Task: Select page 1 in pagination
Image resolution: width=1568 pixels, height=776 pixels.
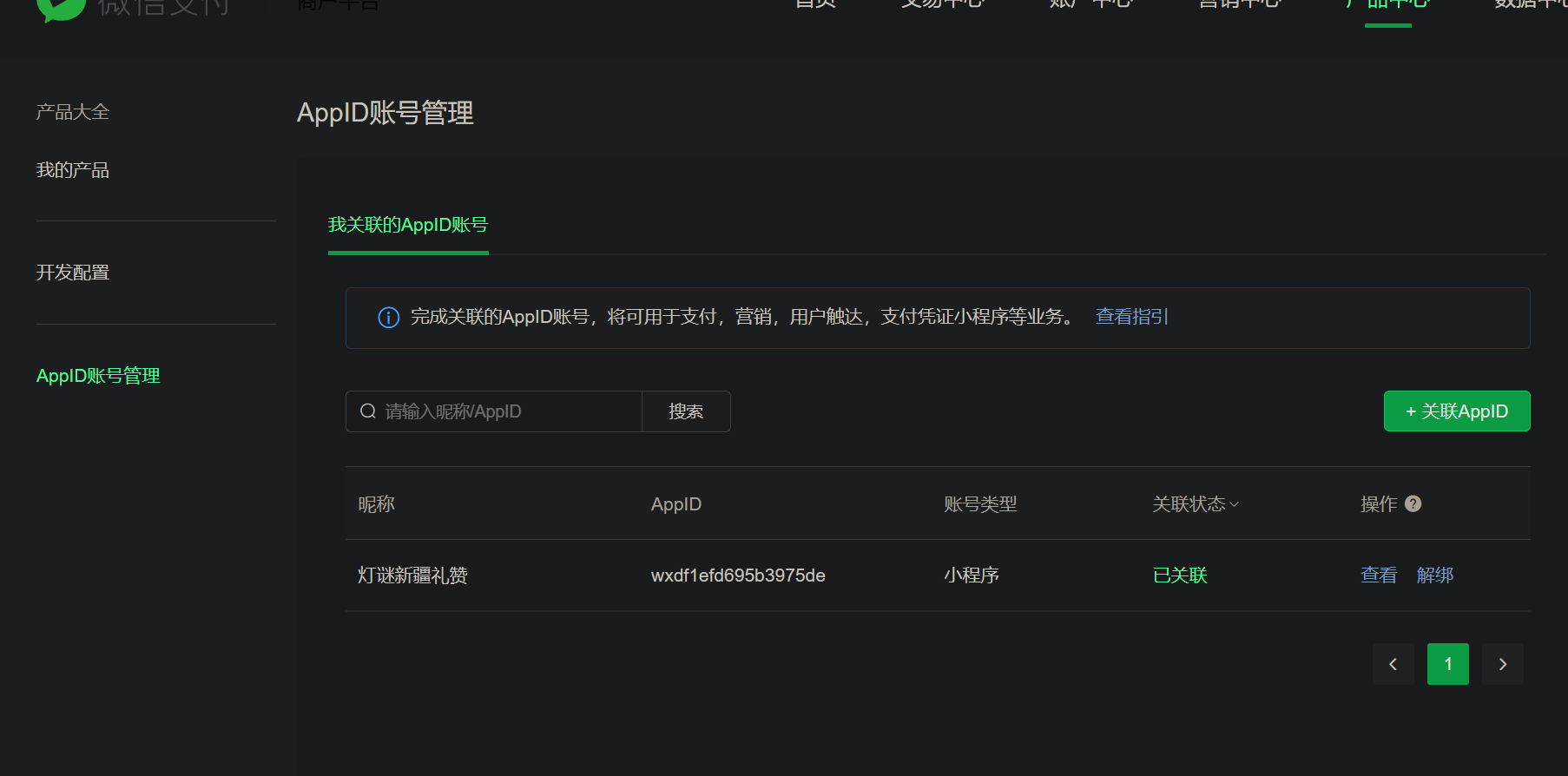Action: click(x=1448, y=664)
